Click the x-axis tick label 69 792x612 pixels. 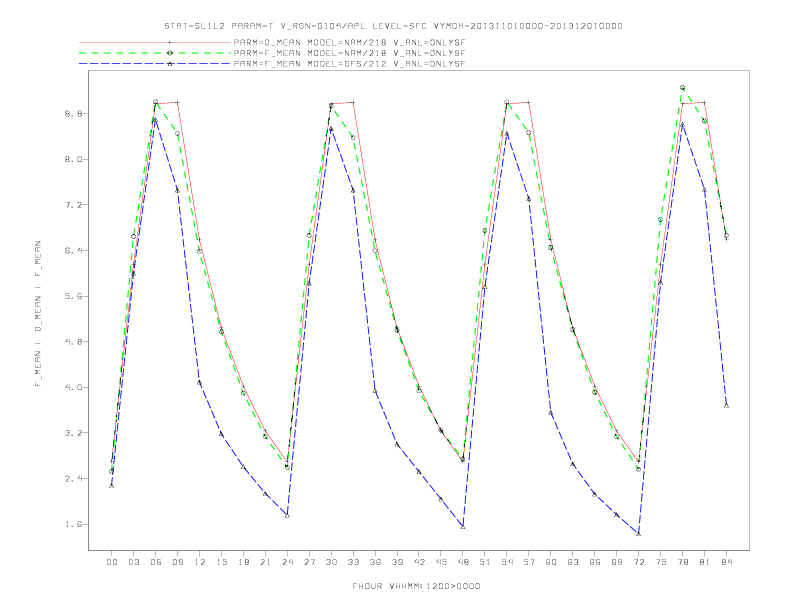pos(617,562)
